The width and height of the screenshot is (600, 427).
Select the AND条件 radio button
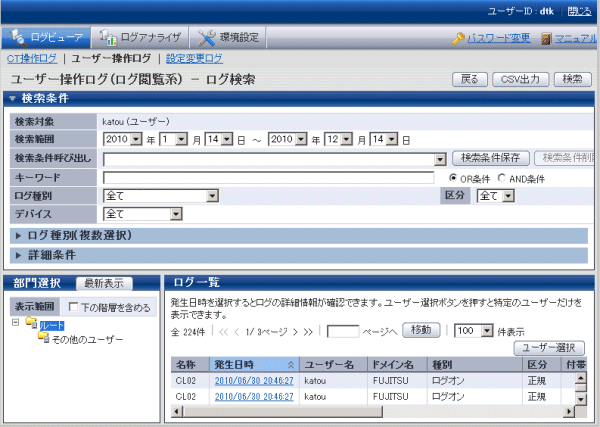(x=502, y=178)
